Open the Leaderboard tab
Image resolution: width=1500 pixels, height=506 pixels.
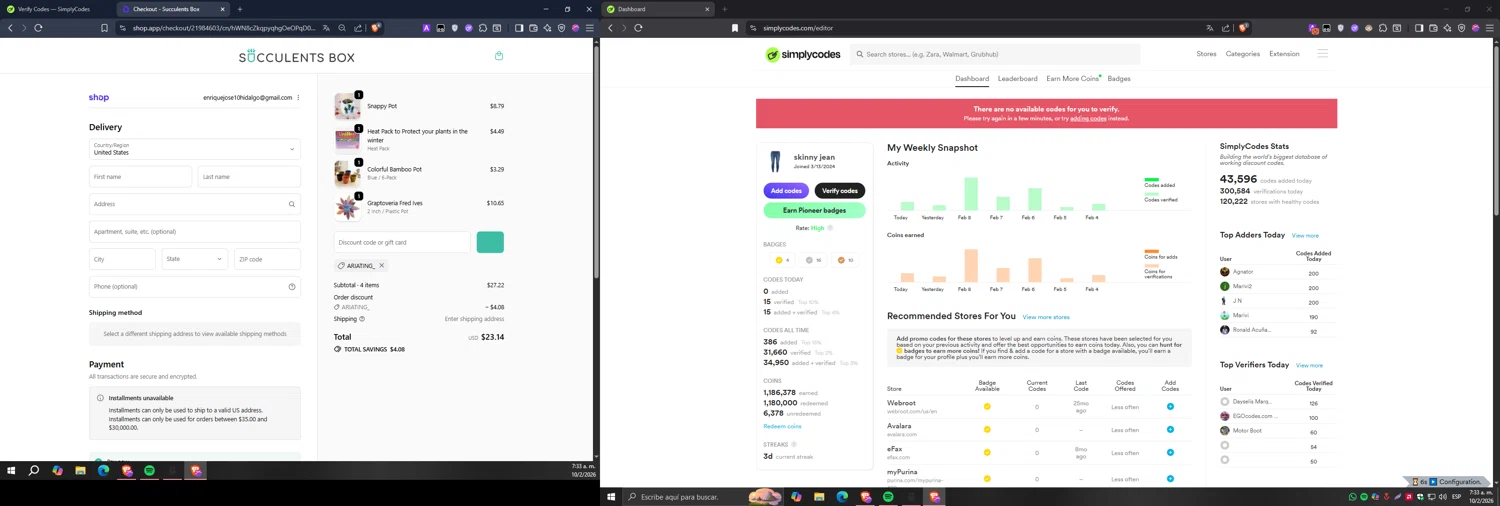tap(1017, 79)
